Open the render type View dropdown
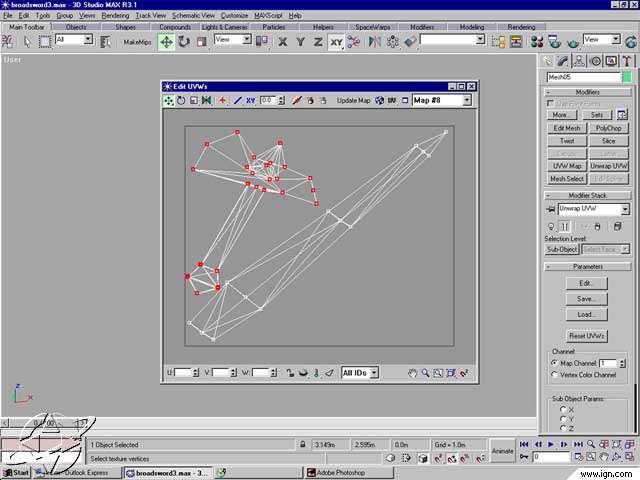640x480 pixels. (x=616, y=40)
